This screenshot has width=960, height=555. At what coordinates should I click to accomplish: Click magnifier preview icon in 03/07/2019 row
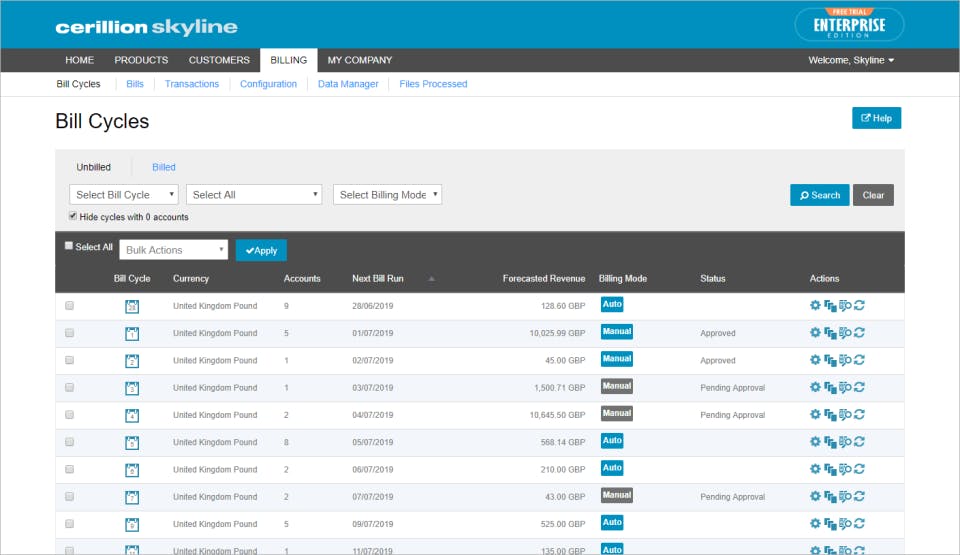[x=846, y=387]
